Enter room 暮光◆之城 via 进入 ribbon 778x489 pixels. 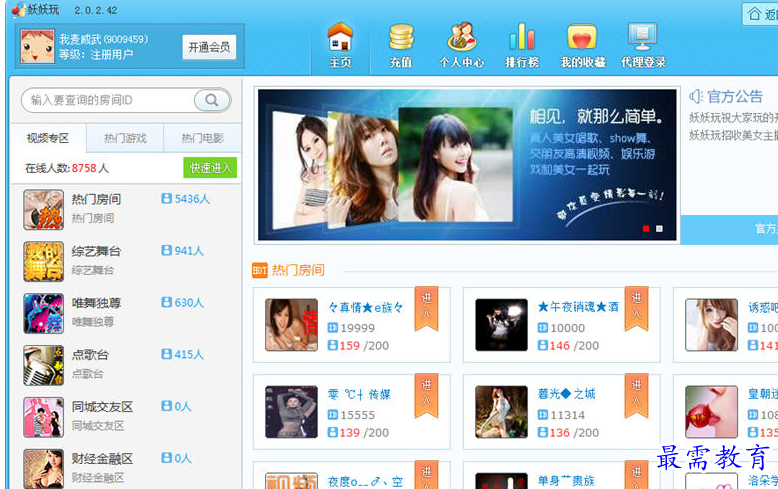[637, 395]
